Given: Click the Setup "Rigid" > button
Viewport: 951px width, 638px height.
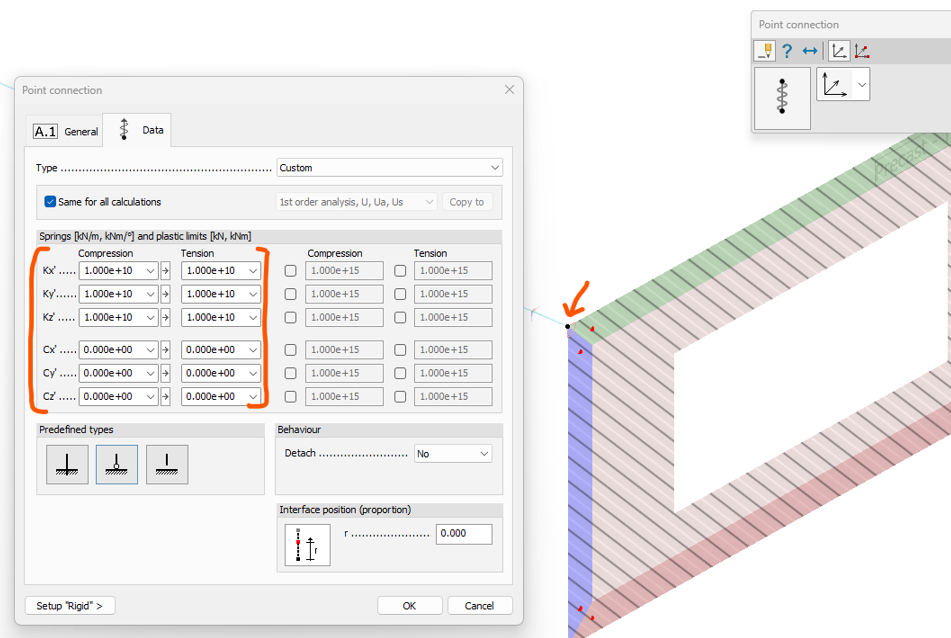Looking at the screenshot, I should (70, 606).
